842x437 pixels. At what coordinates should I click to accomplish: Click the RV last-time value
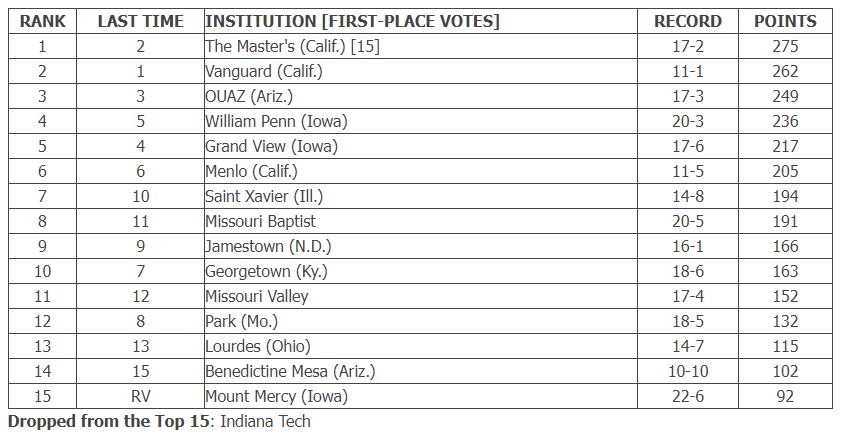click(141, 396)
